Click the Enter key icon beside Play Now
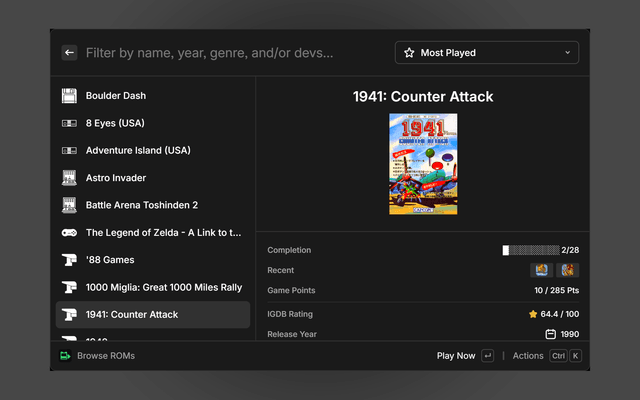The image size is (640, 400). click(x=487, y=356)
